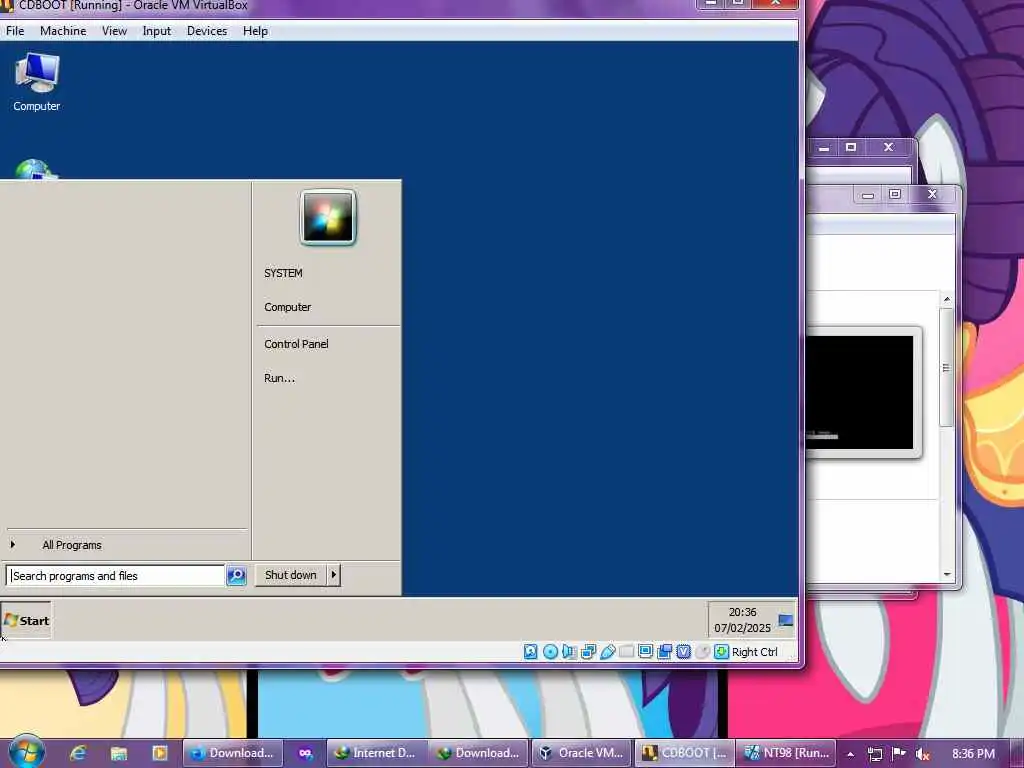Switch to Oracle VM... taskbar button
Image resolution: width=1024 pixels, height=768 pixels.
click(x=582, y=753)
